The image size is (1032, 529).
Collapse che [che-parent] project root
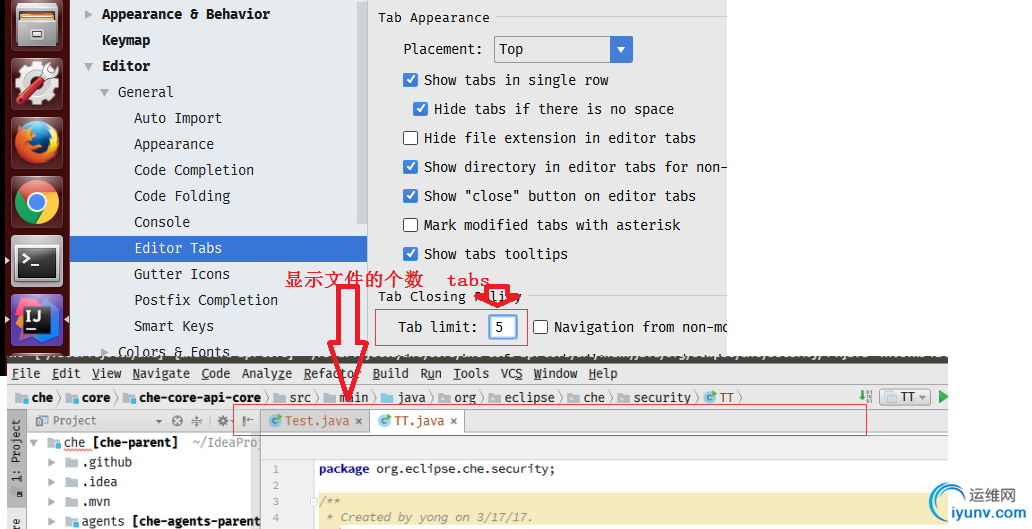click(34, 443)
